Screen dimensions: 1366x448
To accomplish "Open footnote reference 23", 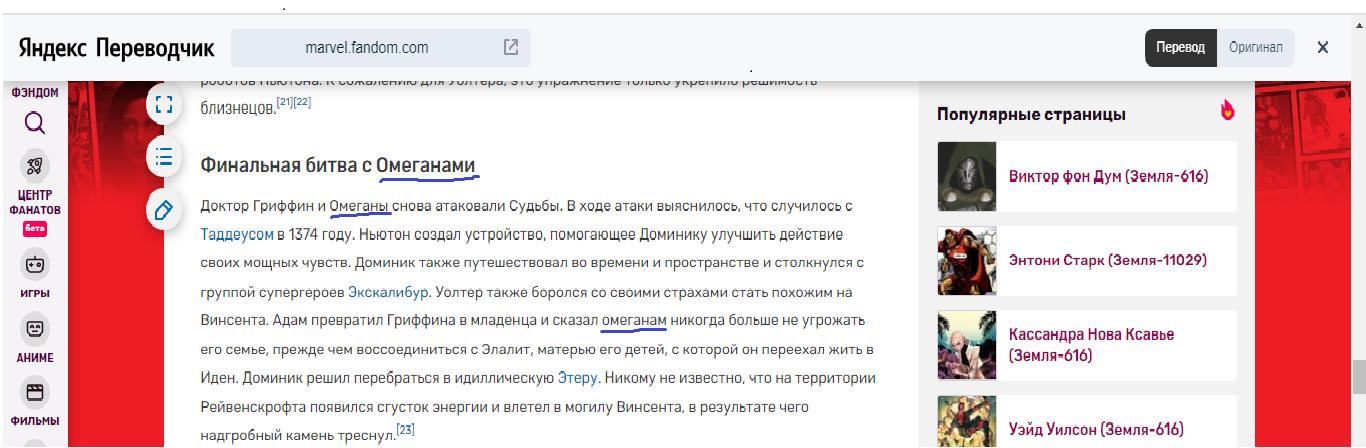I will pos(405,430).
